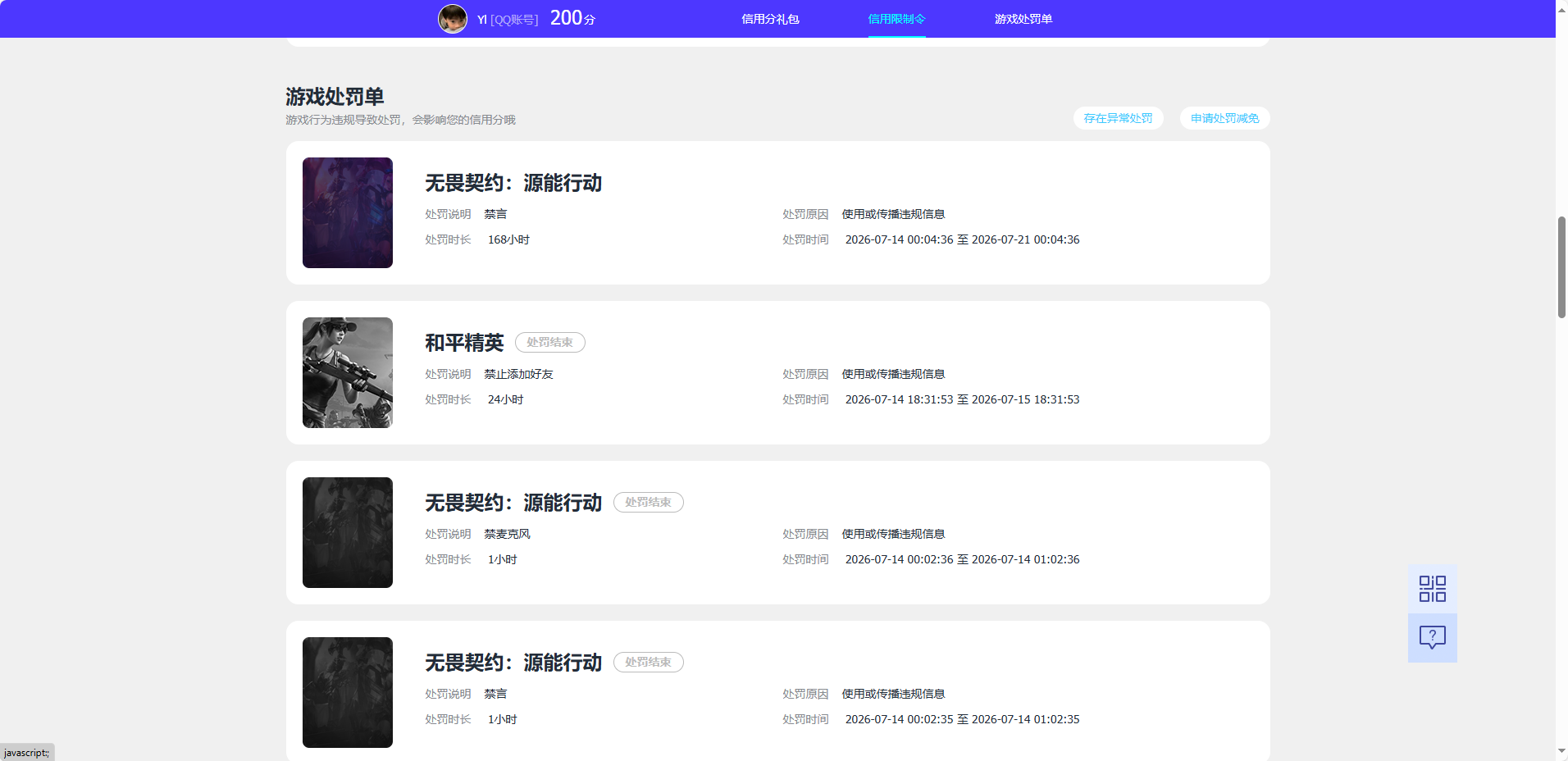Click 处罚结束 badge on 禁麦克风 card
The image size is (1568, 761).
click(x=648, y=502)
